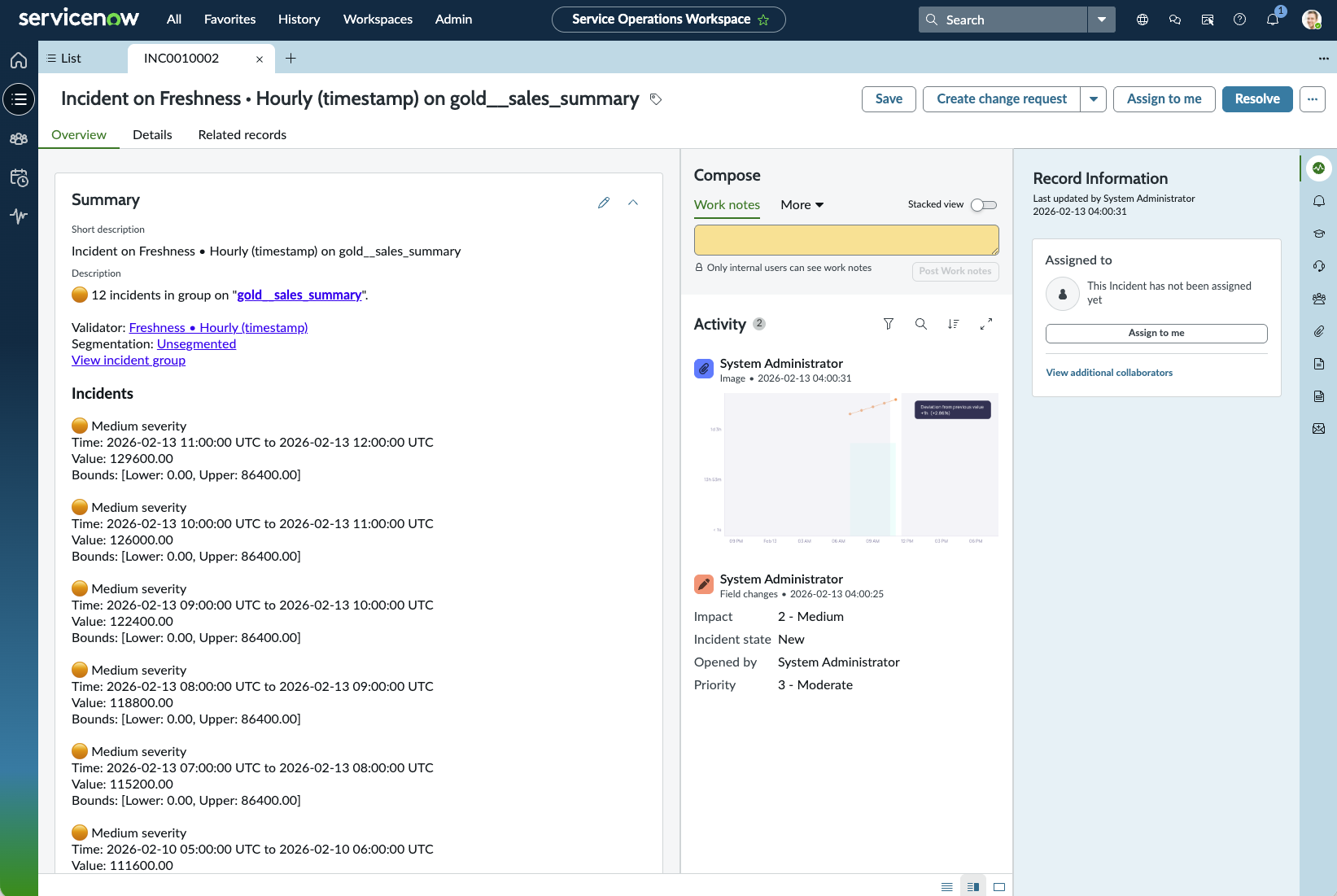
Task: Collapse the Summary section
Action: click(633, 203)
